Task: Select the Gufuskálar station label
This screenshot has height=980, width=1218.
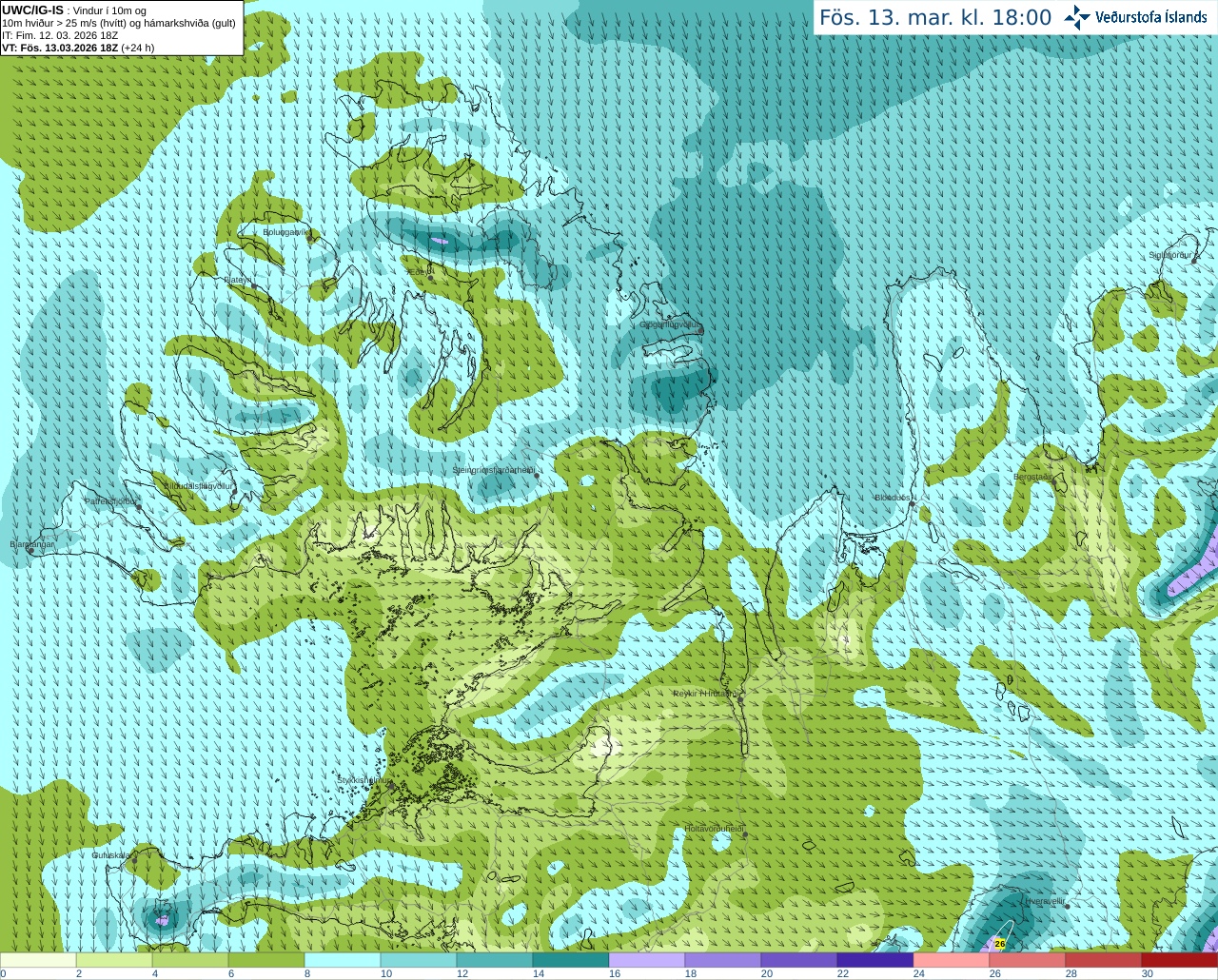Action: coord(110,855)
